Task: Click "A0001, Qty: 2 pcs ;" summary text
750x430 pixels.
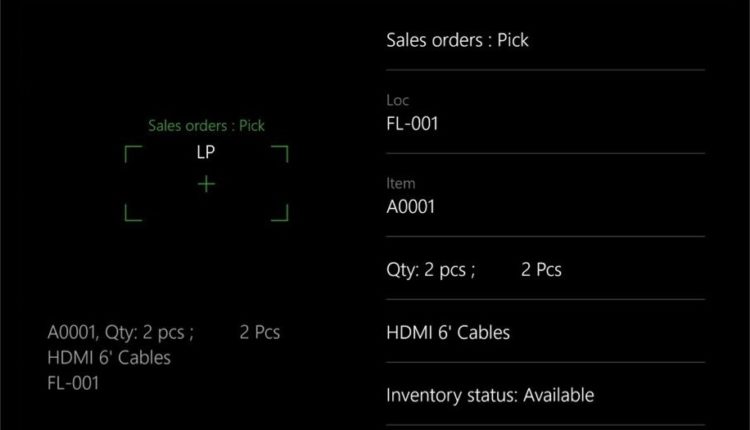Action: (x=121, y=333)
